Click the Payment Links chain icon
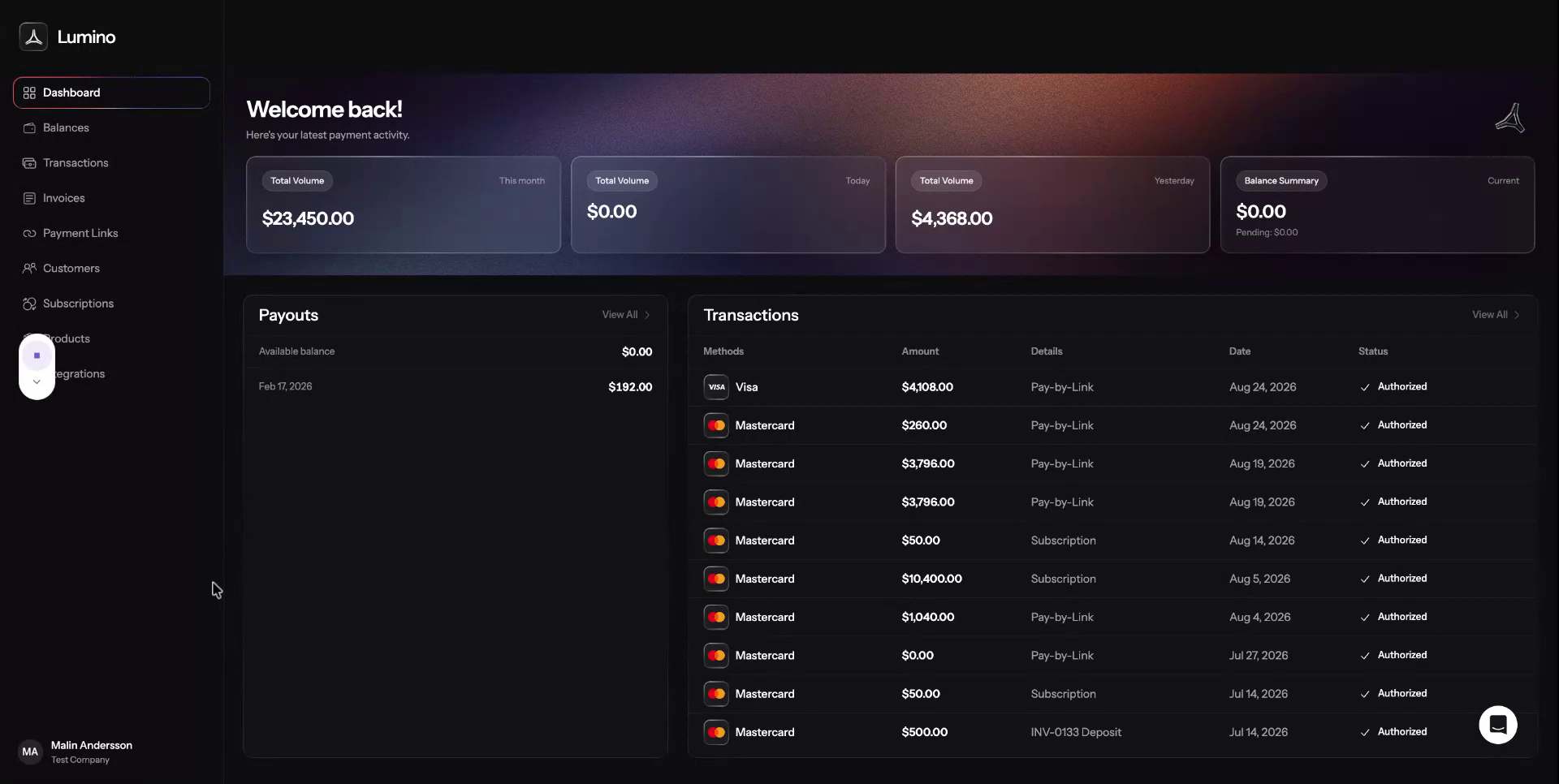The height and width of the screenshot is (784, 1559). (29, 233)
